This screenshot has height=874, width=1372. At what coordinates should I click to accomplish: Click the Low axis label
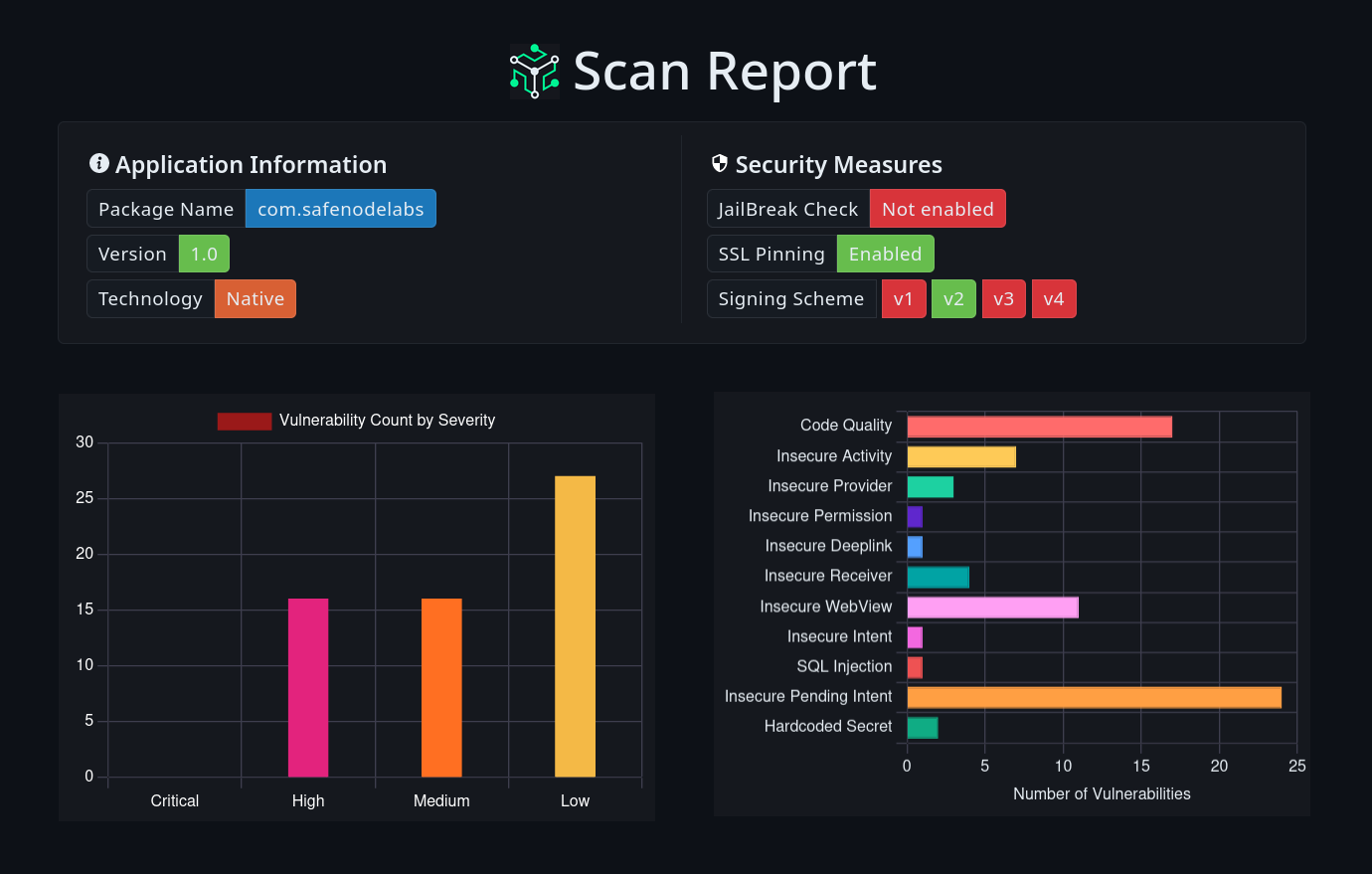tap(575, 800)
